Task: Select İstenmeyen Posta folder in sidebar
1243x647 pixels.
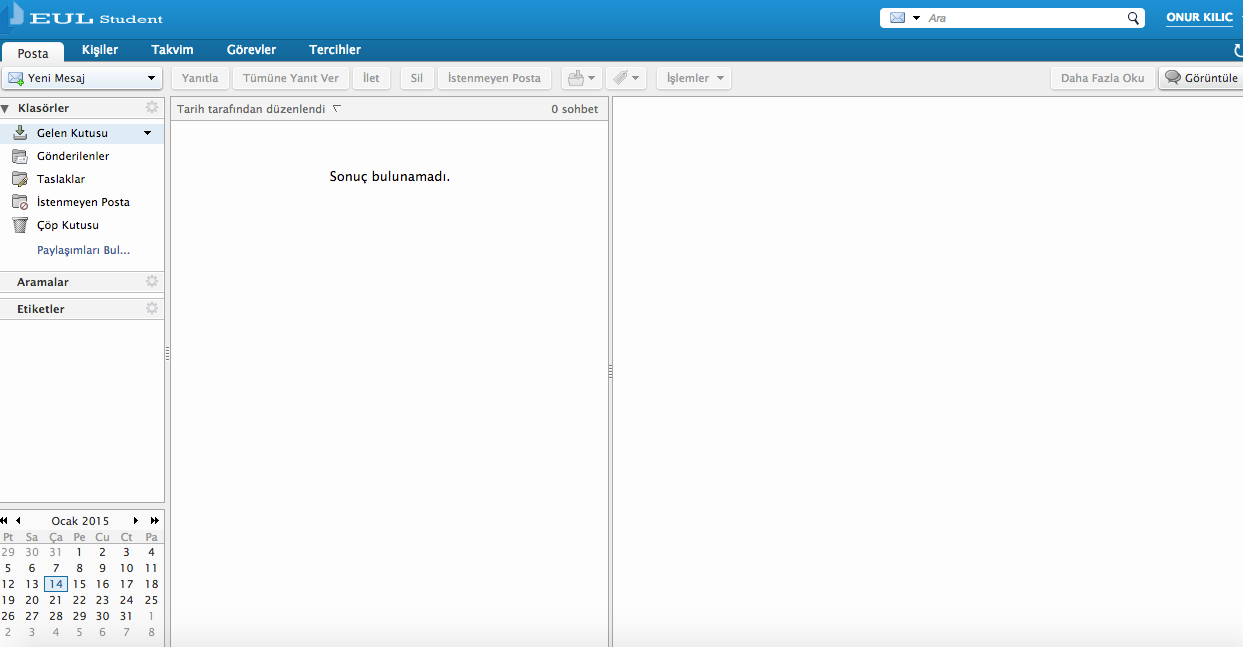Action: pos(82,202)
